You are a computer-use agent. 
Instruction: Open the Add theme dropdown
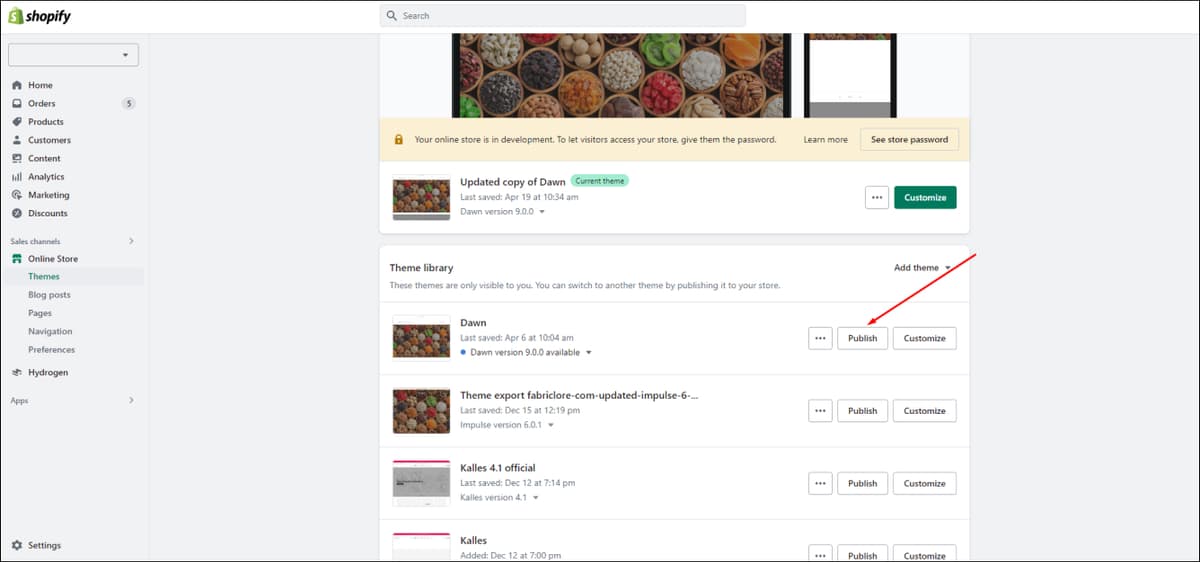pyautogui.click(x=923, y=268)
